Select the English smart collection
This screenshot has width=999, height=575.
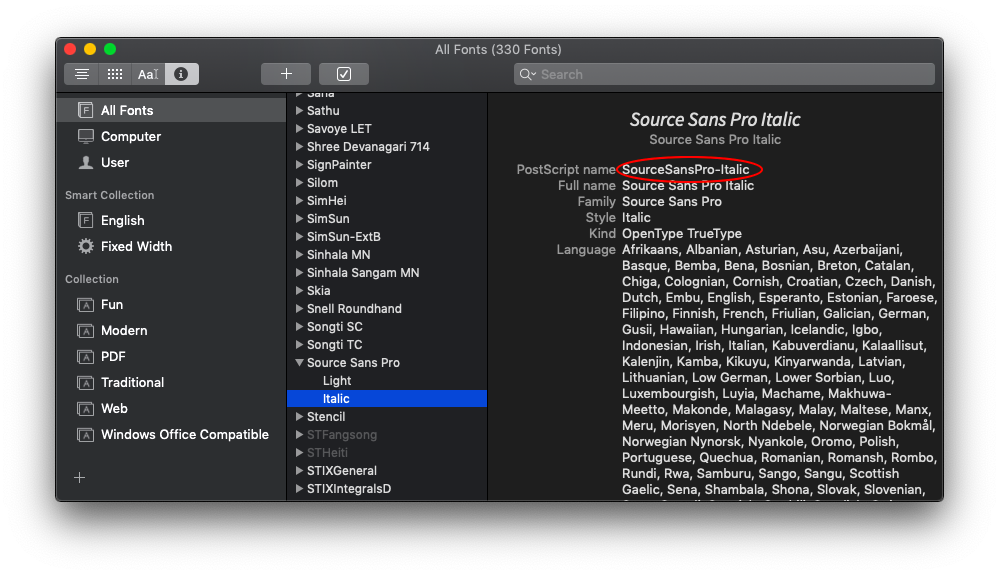pyautogui.click(x=122, y=220)
